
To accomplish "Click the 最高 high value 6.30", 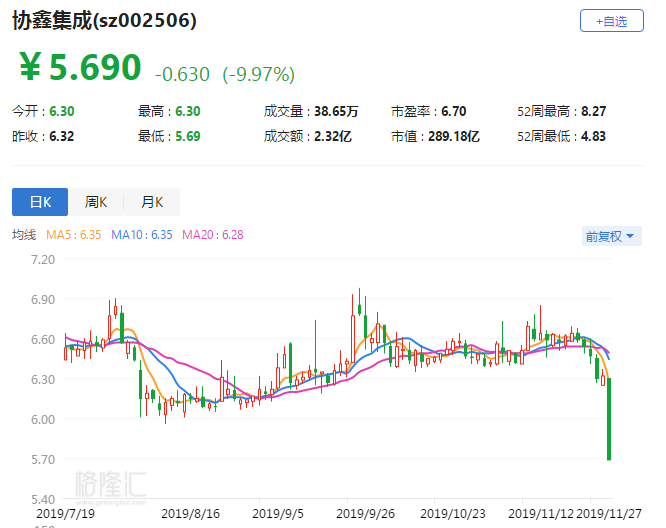I will (188, 111).
